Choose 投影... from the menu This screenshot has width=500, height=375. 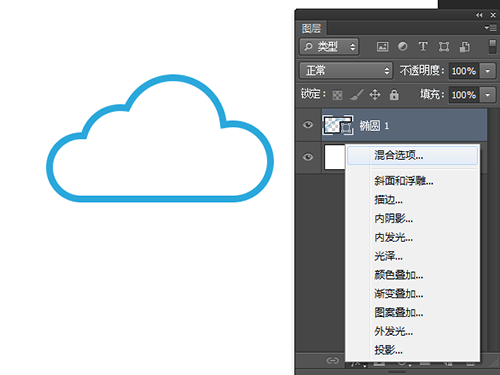point(413,350)
